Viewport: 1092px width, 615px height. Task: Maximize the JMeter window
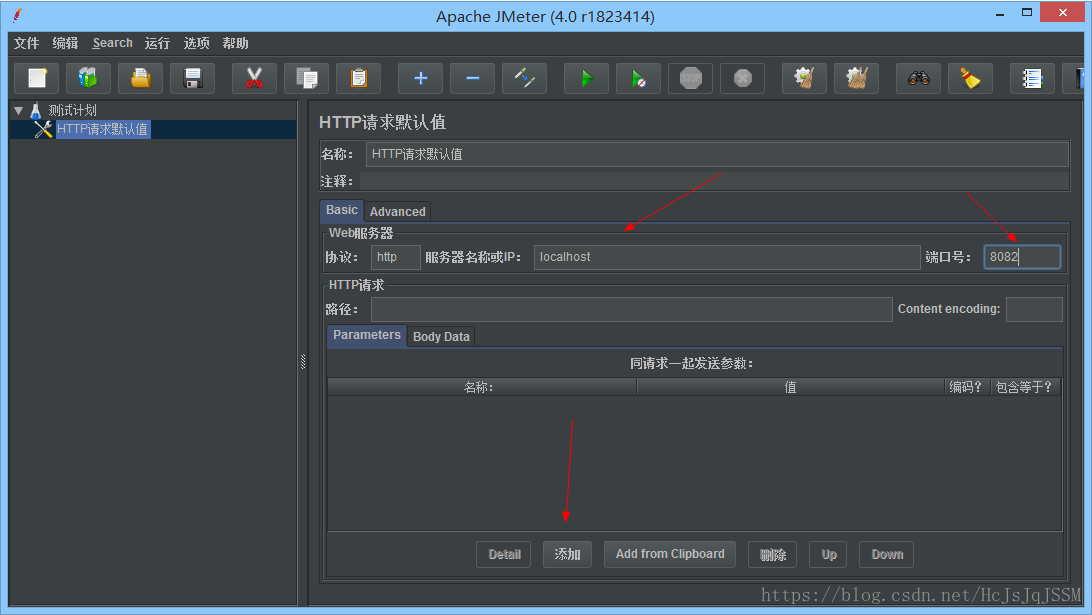point(1027,13)
